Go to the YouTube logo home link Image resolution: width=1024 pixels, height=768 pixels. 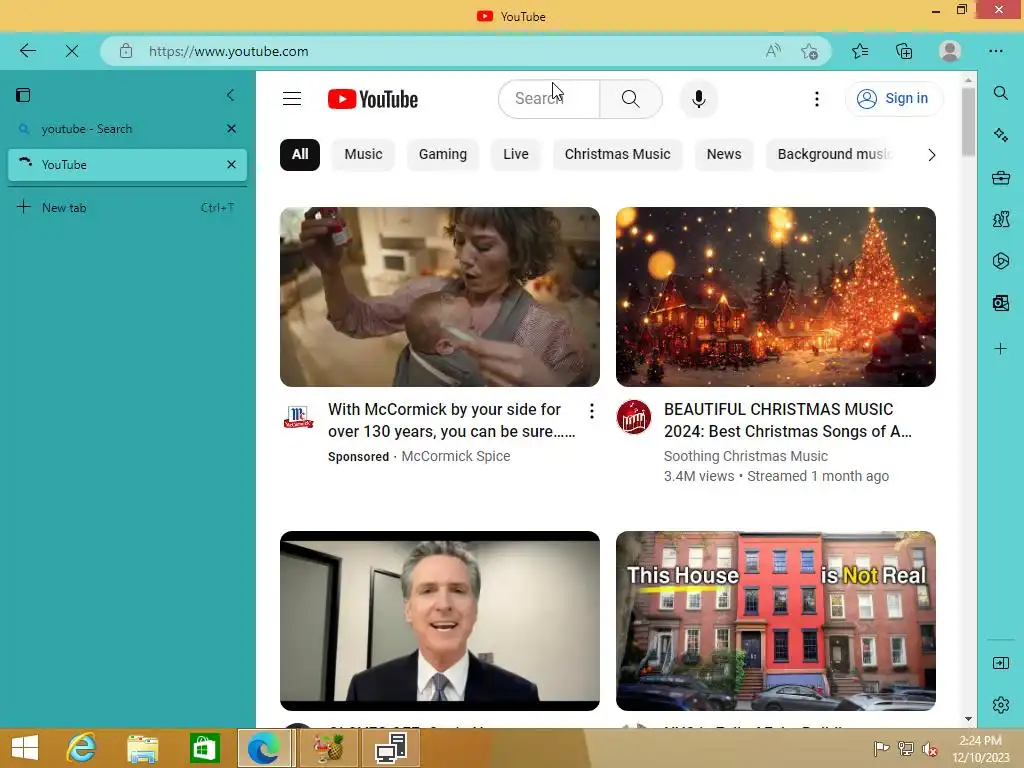pos(373,99)
